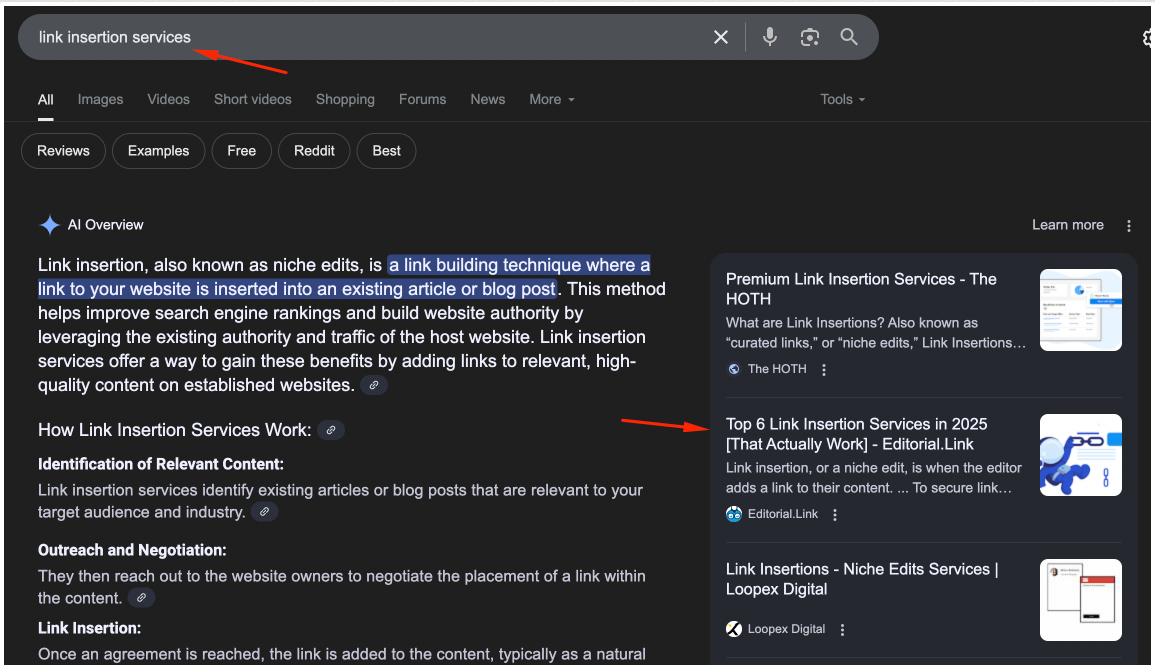This screenshot has height=666, width=1155.
Task: Switch to the Videos tab
Action: pos(168,99)
